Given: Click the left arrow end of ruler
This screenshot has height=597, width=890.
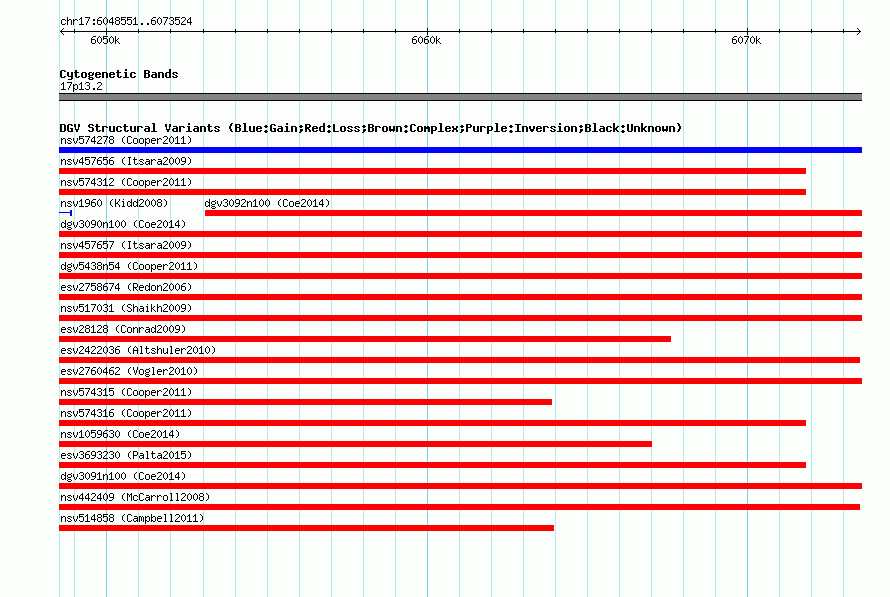Looking at the screenshot, I should (x=62, y=32).
